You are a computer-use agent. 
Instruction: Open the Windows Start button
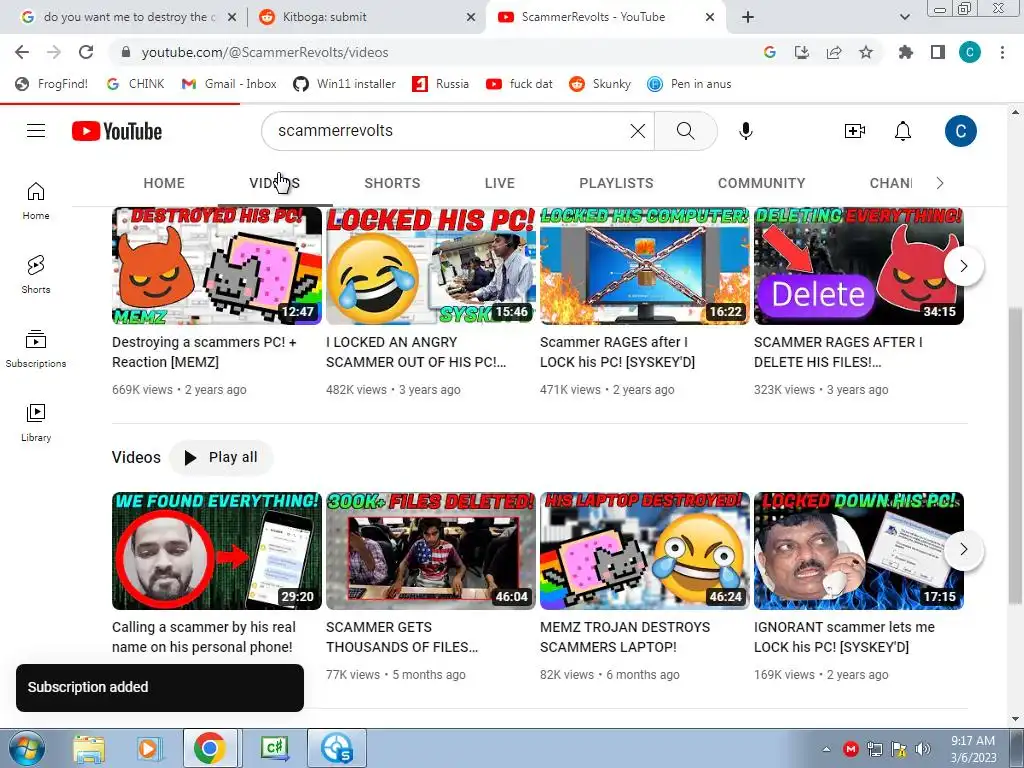[x=26, y=749]
